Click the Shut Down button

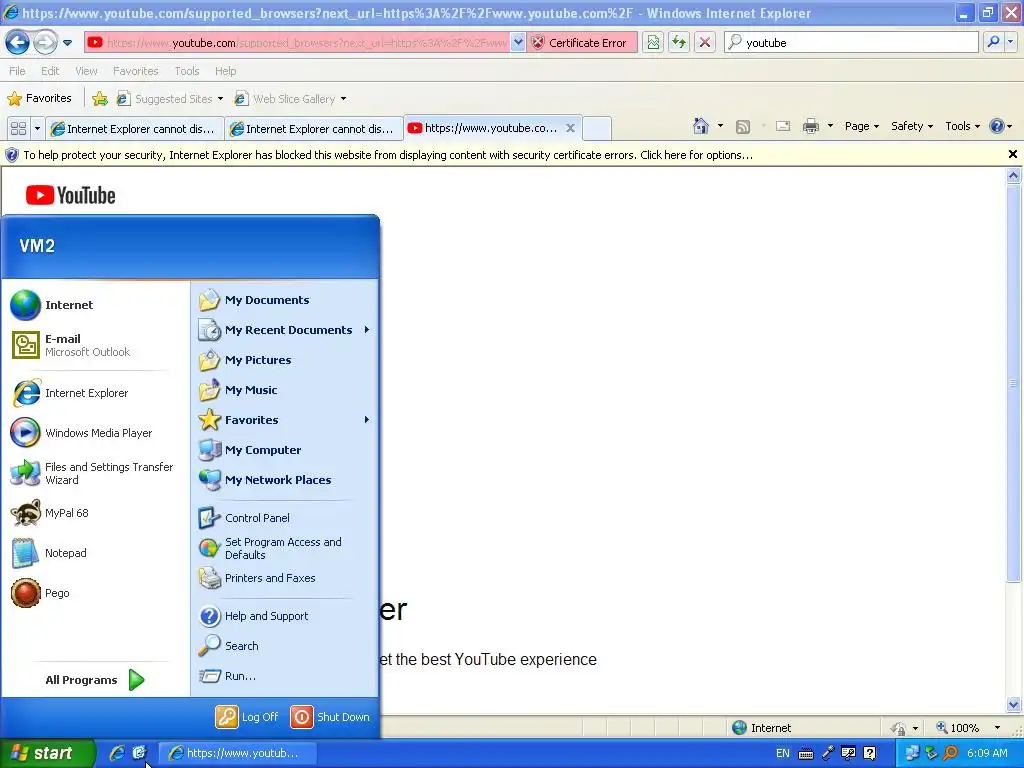click(330, 717)
